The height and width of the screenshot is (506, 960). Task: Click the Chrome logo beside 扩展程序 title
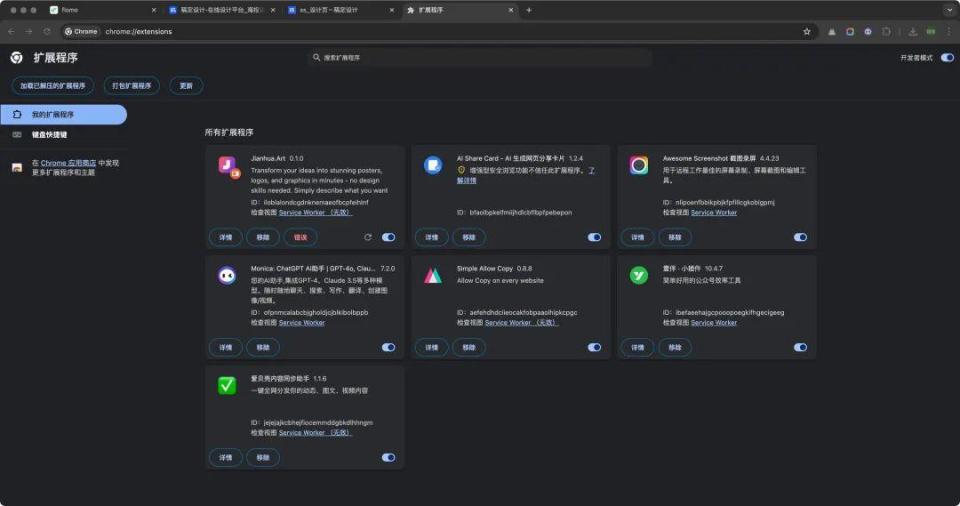pos(17,58)
